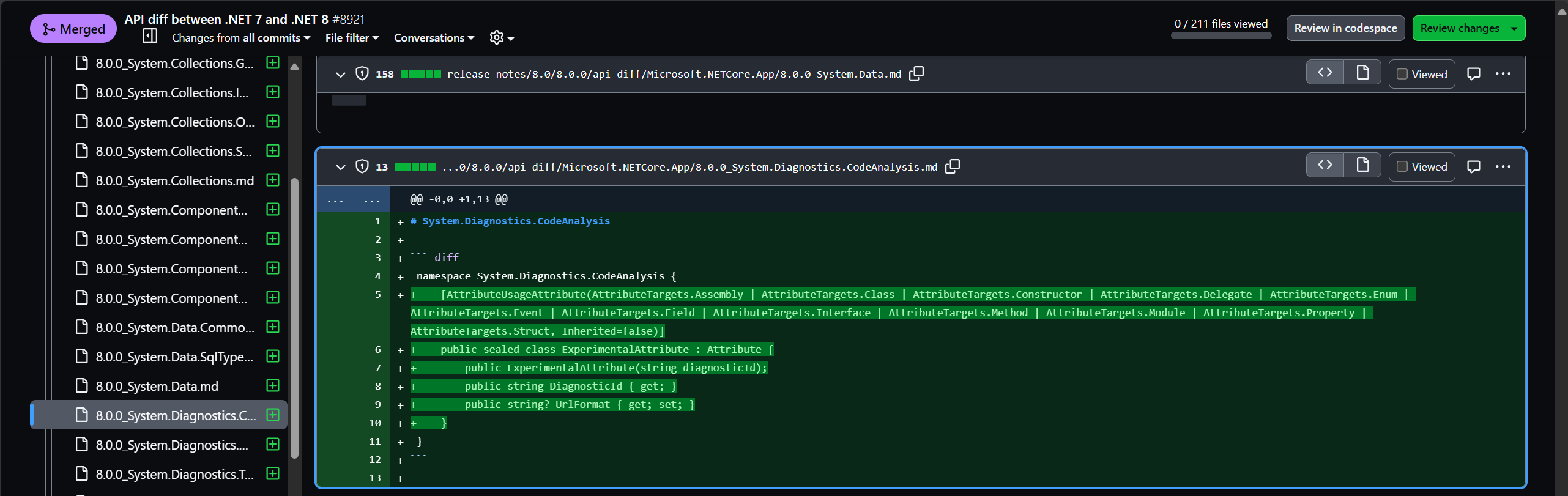Click the page scrollbar up arrow
The image size is (1568, 496).
pyautogui.click(x=1562, y=11)
